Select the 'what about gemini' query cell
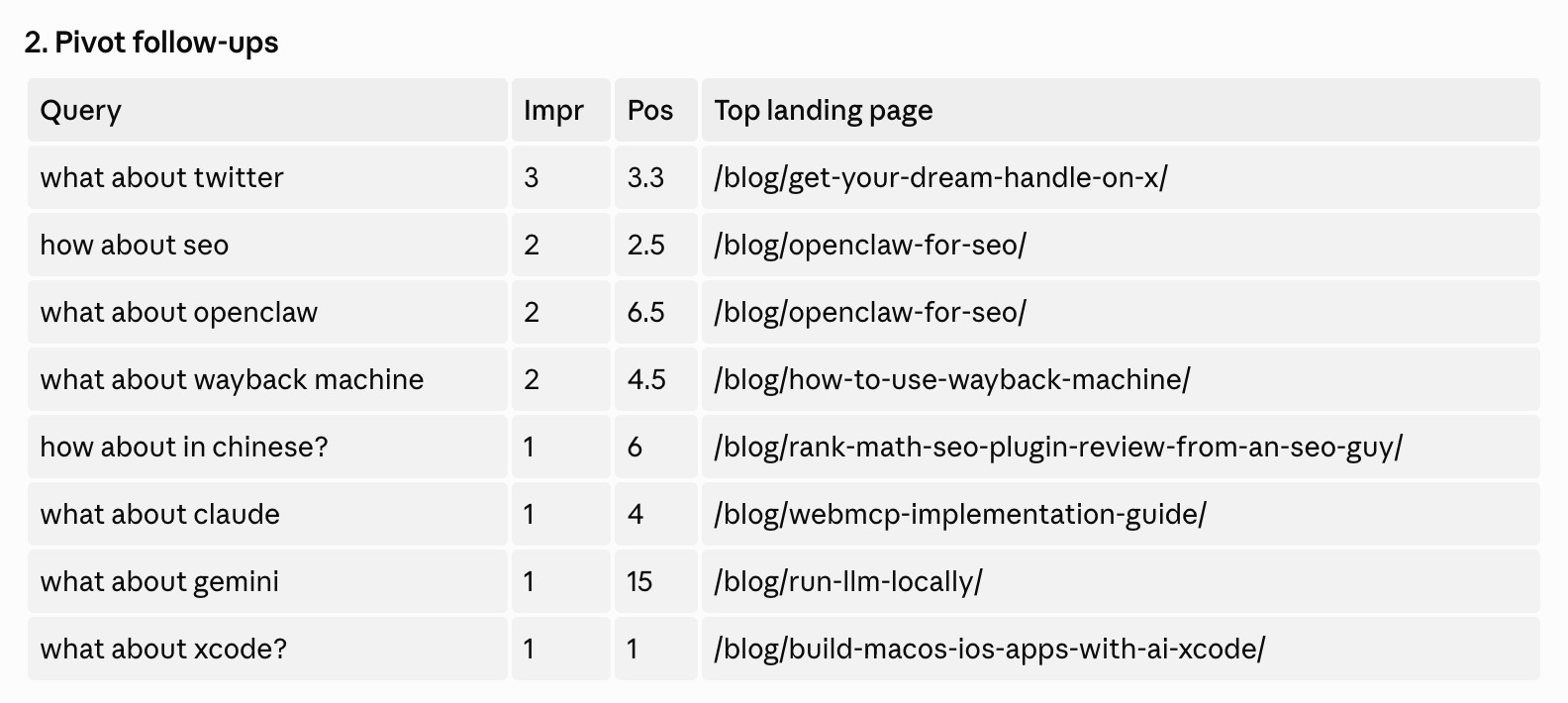The image size is (1568, 703). pyautogui.click(x=267, y=581)
